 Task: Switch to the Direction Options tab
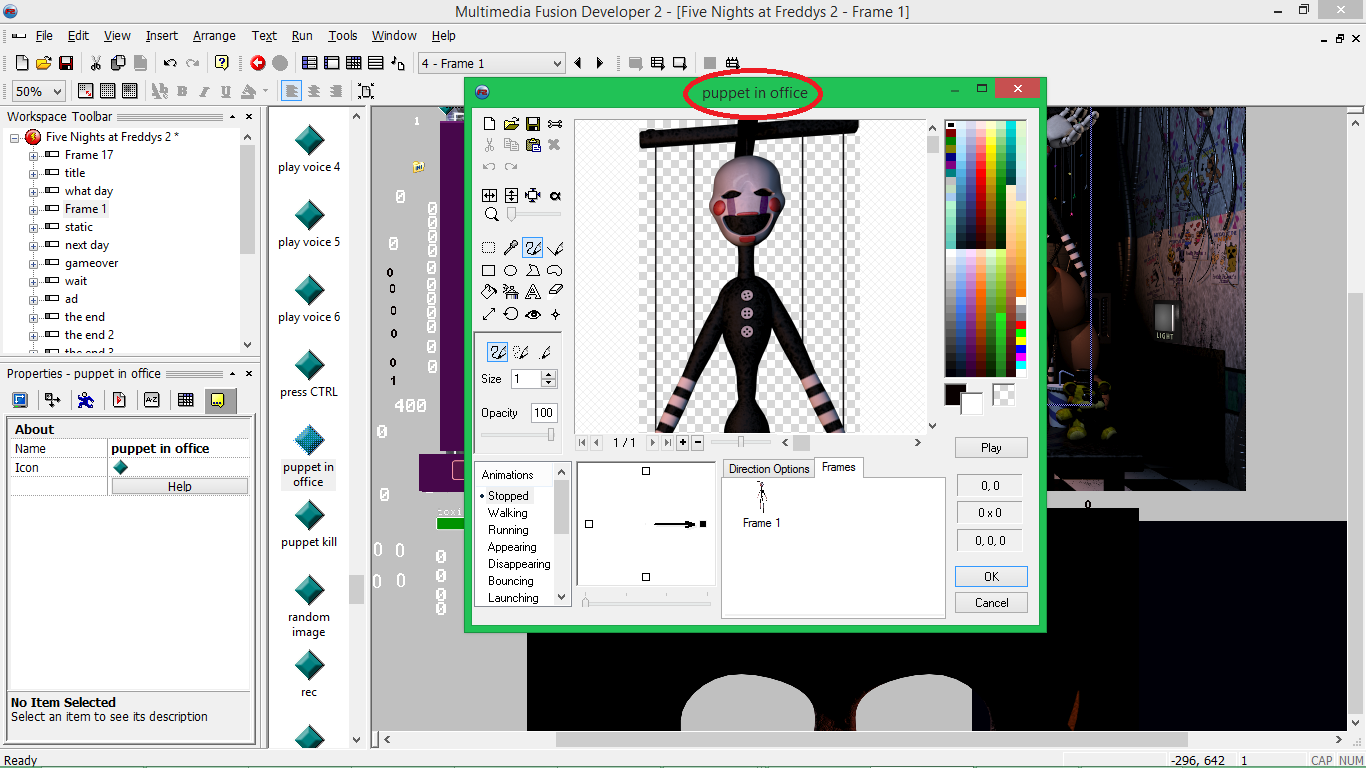tap(769, 469)
